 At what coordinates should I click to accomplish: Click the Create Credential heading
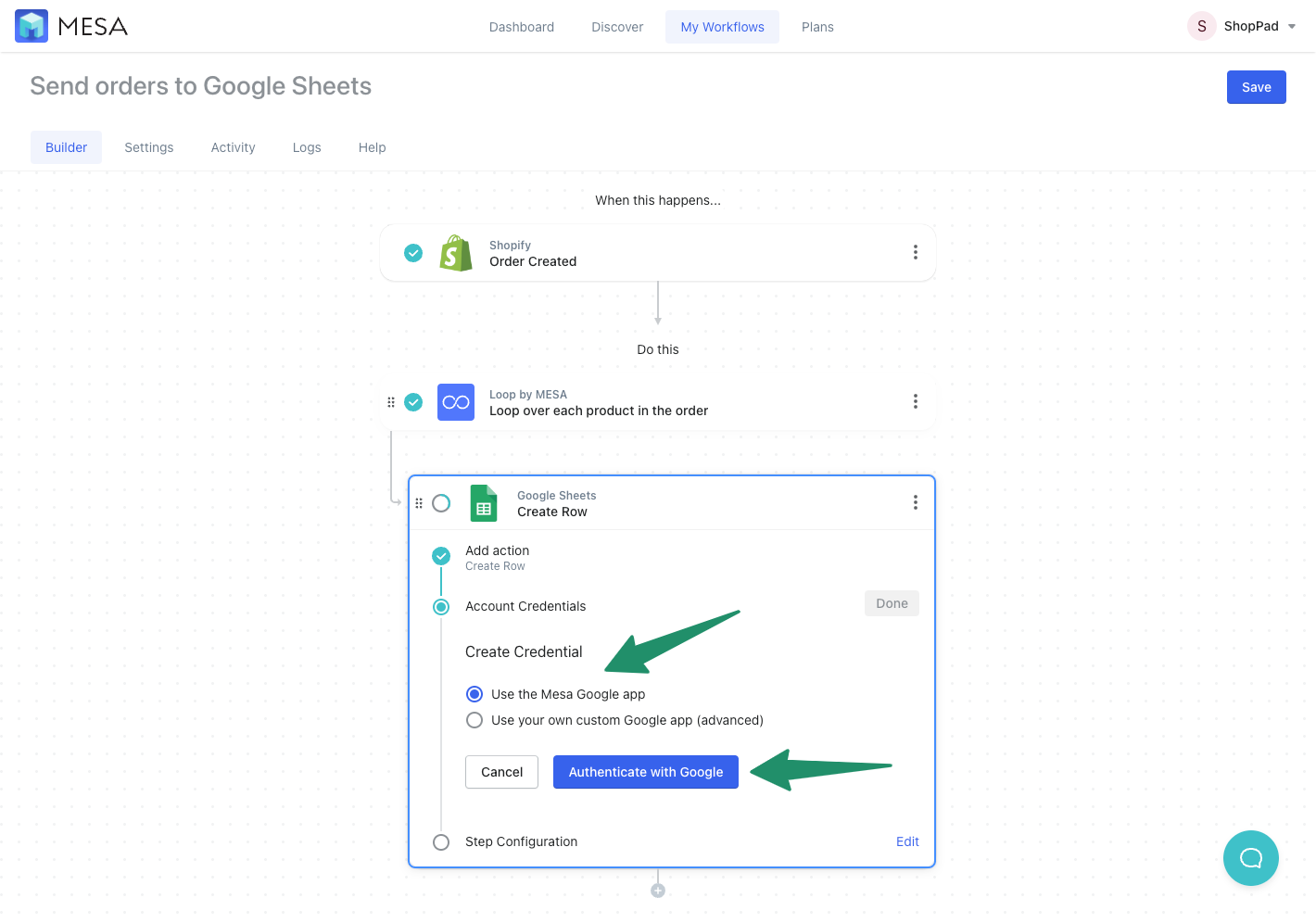tap(524, 651)
